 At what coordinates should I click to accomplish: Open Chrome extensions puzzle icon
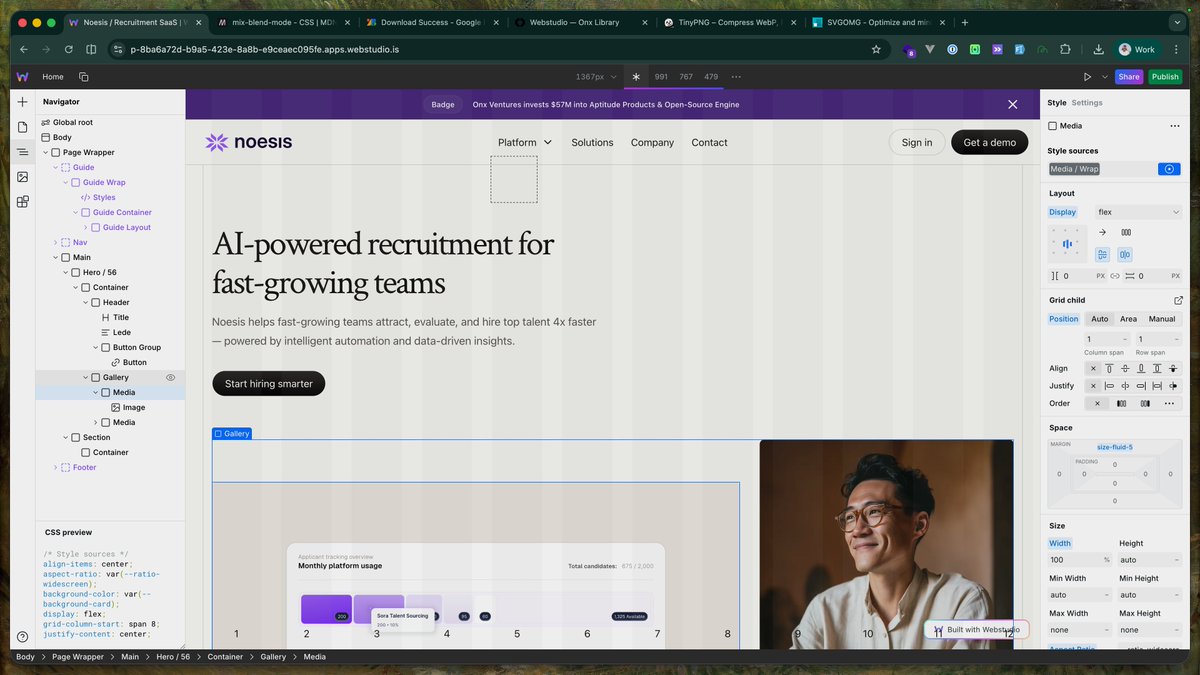pos(1064,49)
